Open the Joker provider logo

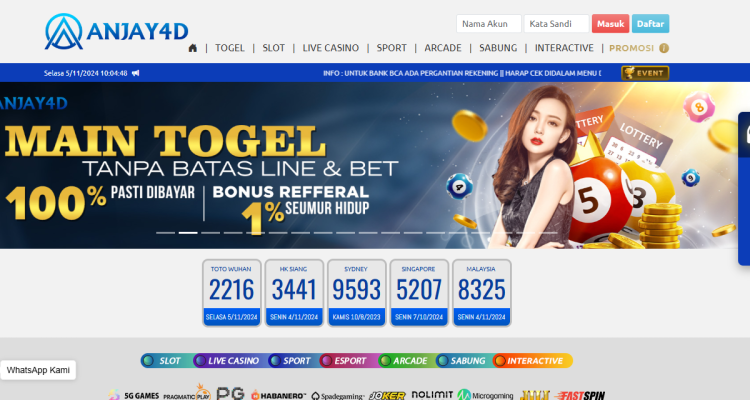coord(387,395)
